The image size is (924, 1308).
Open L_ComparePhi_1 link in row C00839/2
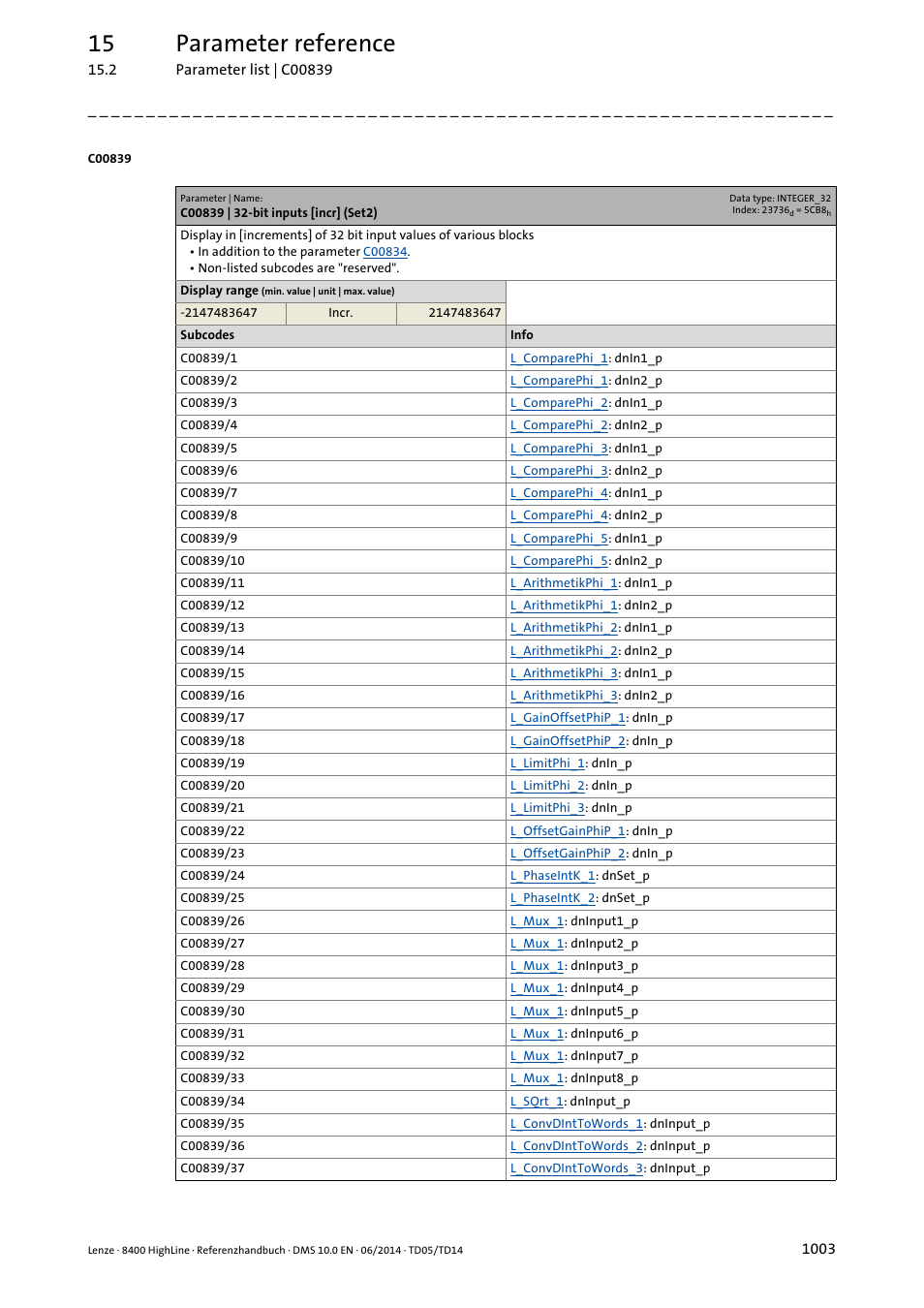click(x=559, y=381)
